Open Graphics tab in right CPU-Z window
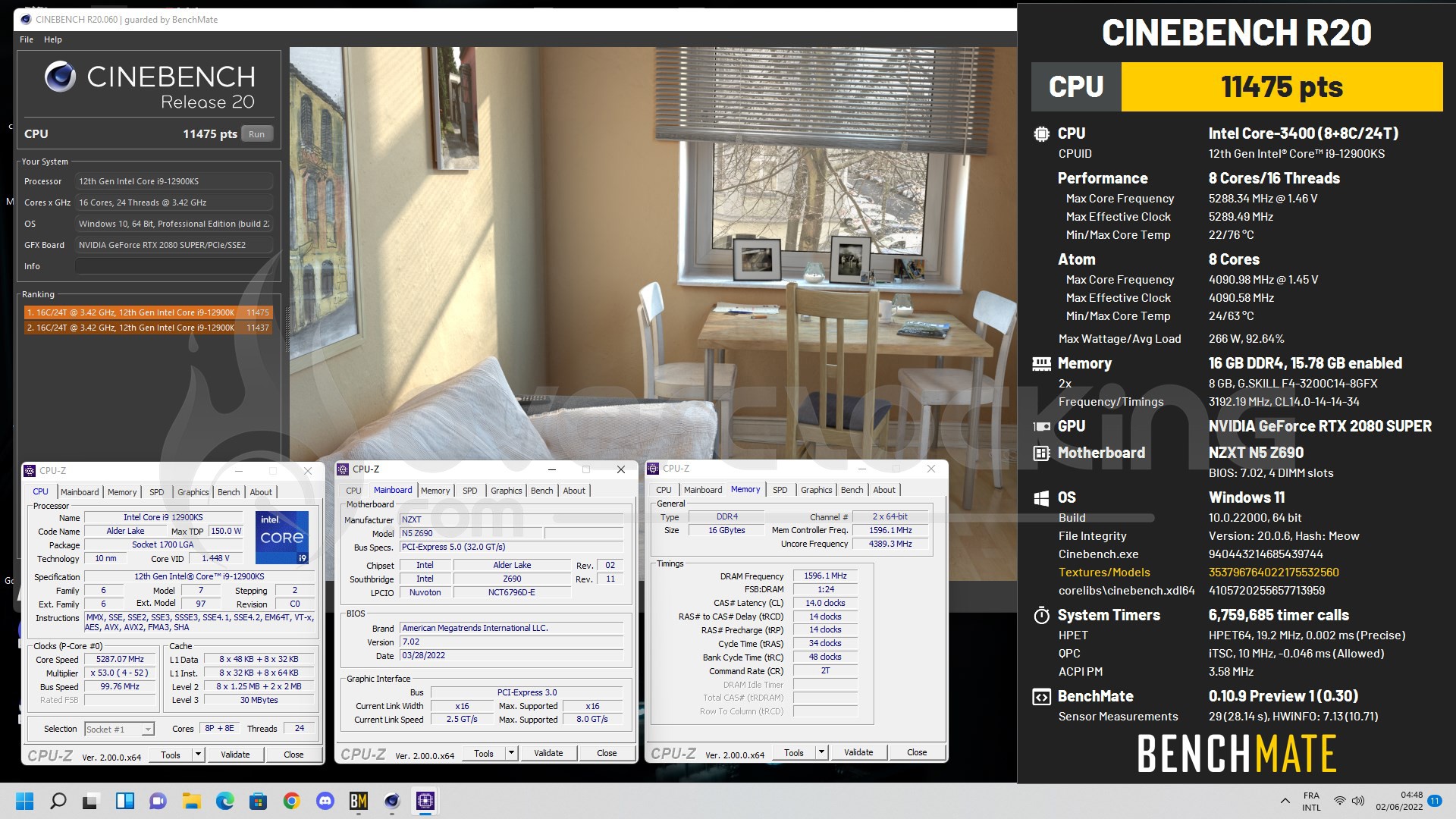The image size is (1456, 819). [x=817, y=490]
